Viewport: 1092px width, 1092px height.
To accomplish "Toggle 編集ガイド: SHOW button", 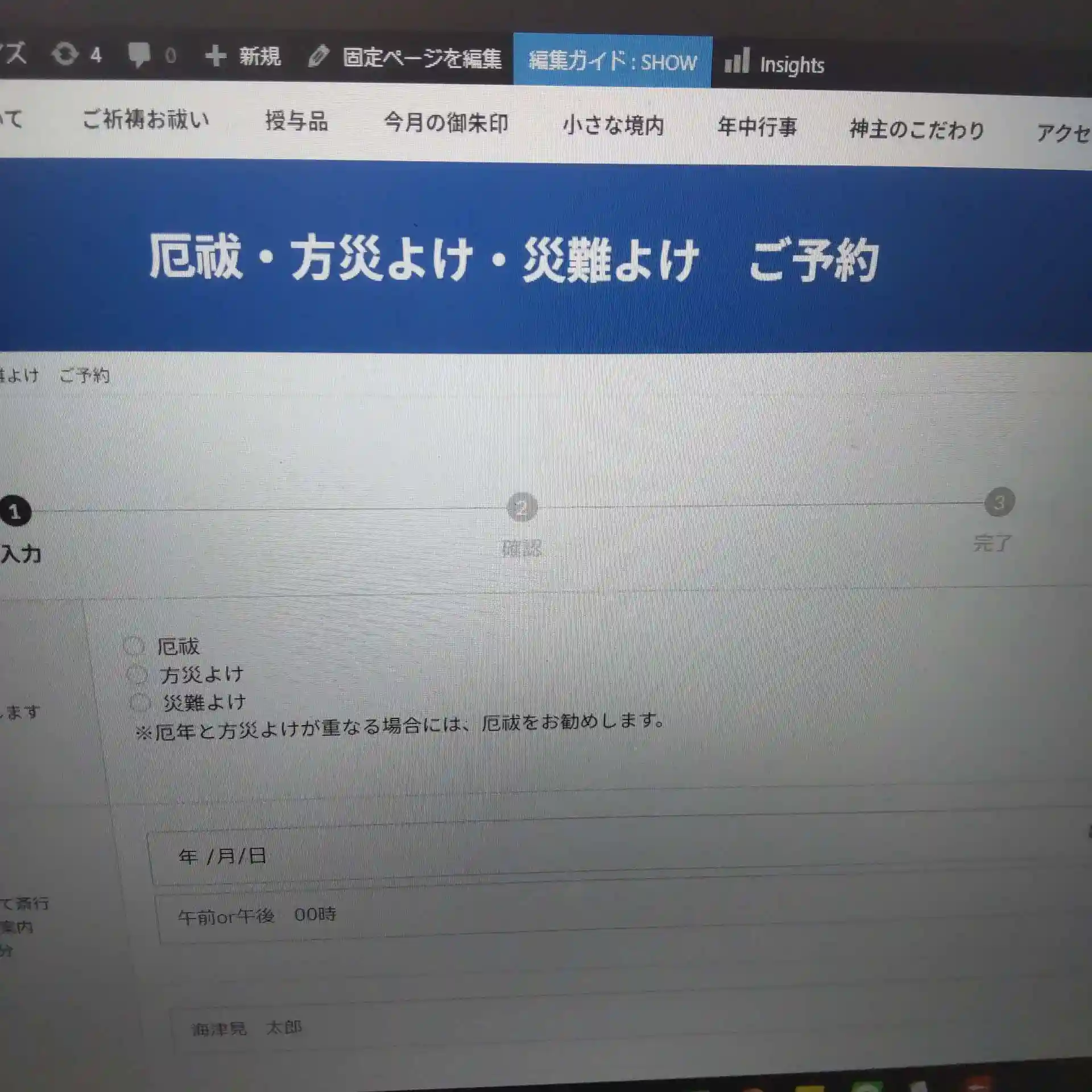I will point(612,61).
